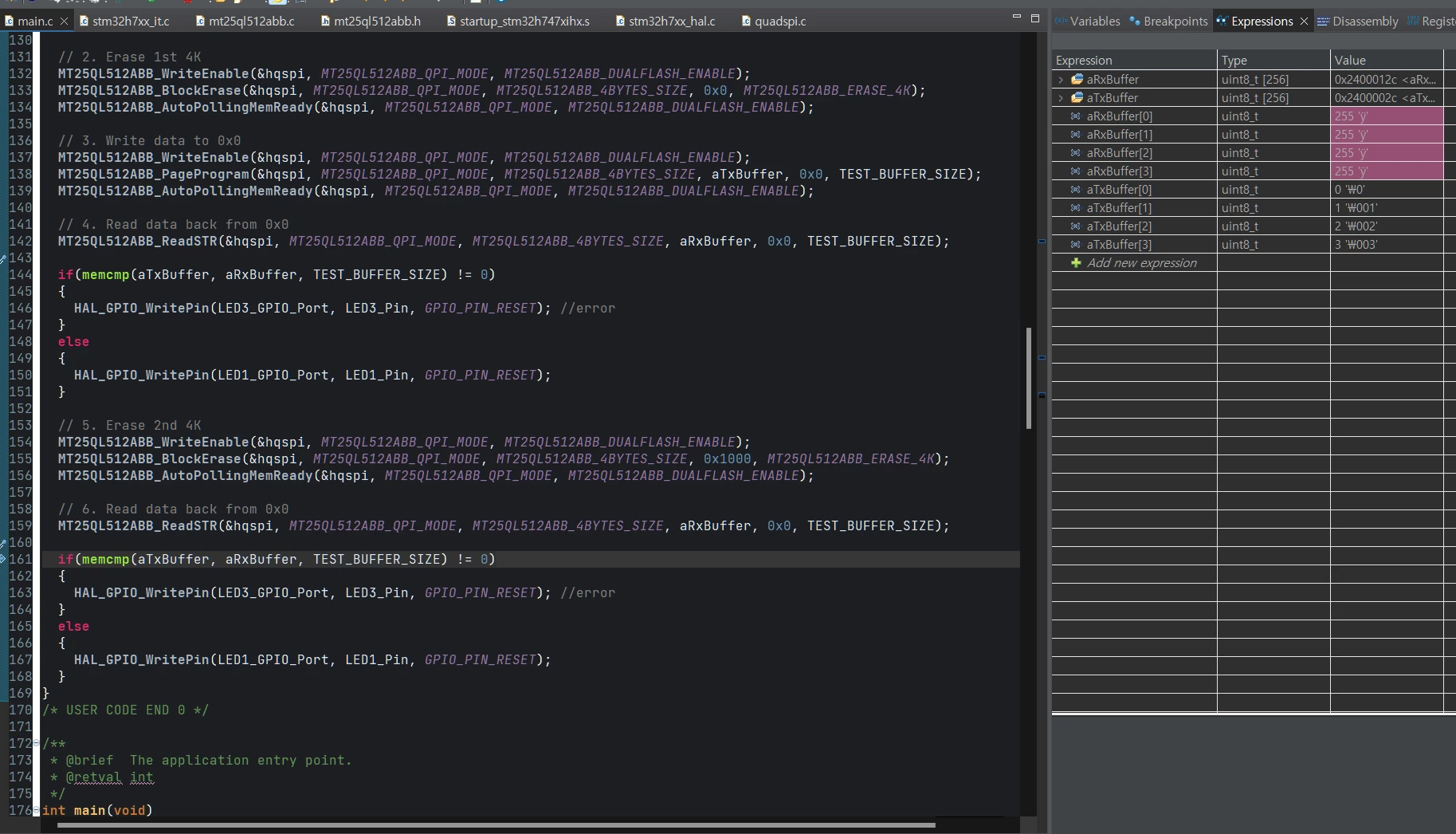Minimize the editor area
This screenshot has width=1456, height=834.
[1016, 17]
